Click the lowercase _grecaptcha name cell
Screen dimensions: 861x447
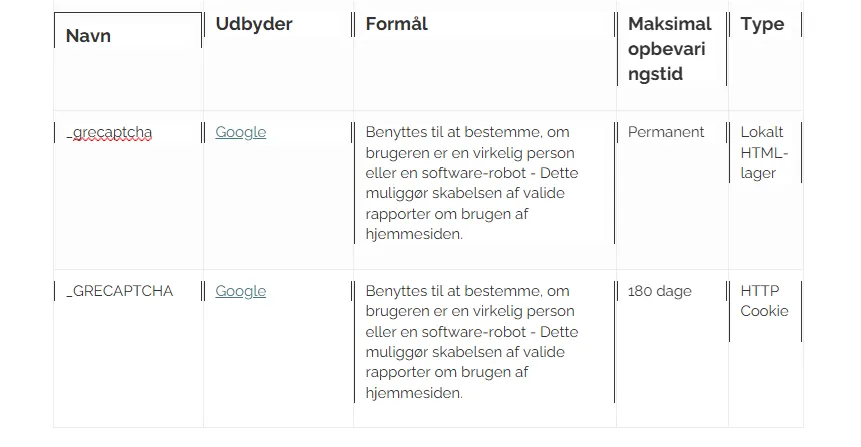point(109,132)
